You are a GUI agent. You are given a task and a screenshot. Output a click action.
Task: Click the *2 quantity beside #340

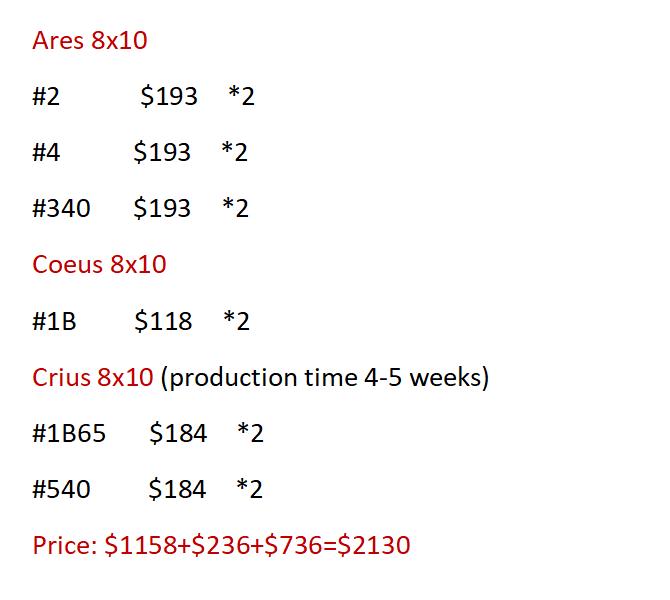tap(235, 208)
